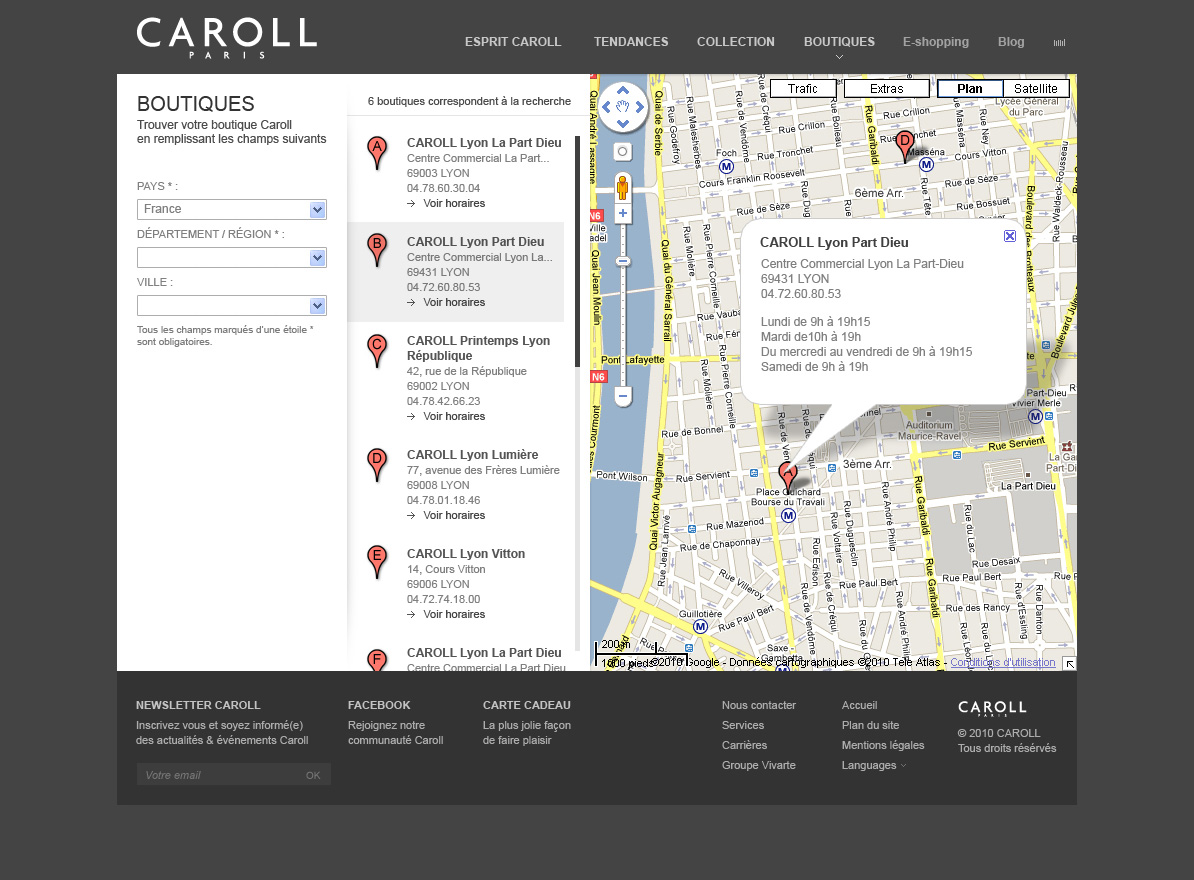Click the Part-Dieu Villette metro icon
The height and width of the screenshot is (880, 1194).
pyautogui.click(x=1035, y=416)
